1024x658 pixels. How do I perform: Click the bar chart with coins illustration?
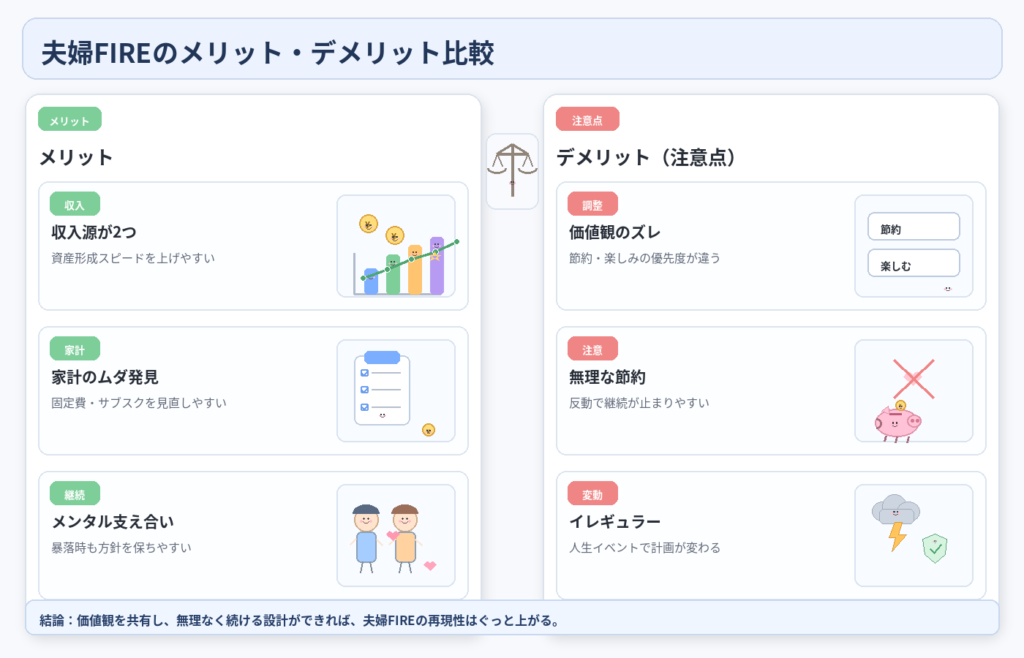tap(396, 246)
